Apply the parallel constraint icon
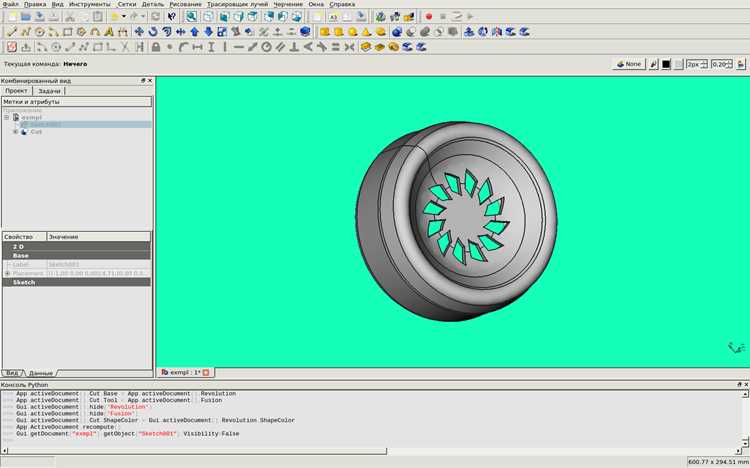Image resolution: width=750 pixels, height=468 pixels. (x=280, y=47)
